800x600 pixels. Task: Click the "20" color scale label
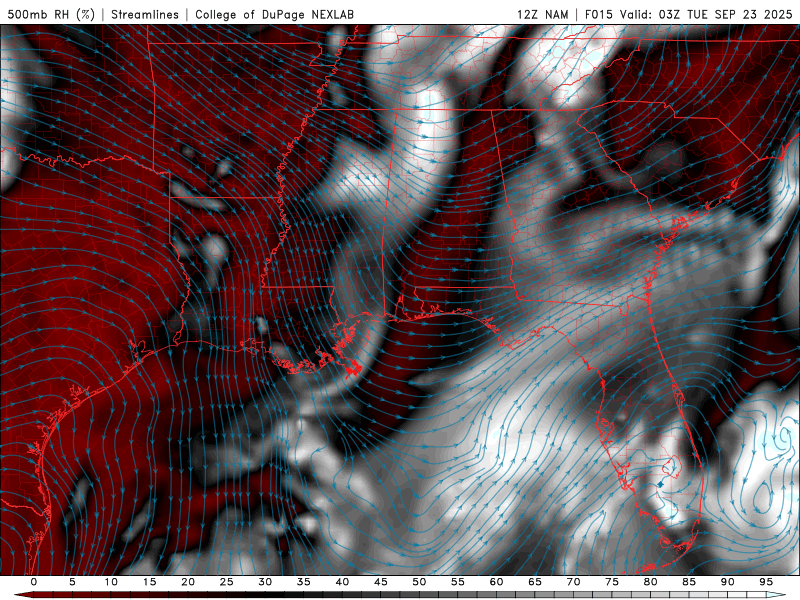pyautogui.click(x=188, y=582)
